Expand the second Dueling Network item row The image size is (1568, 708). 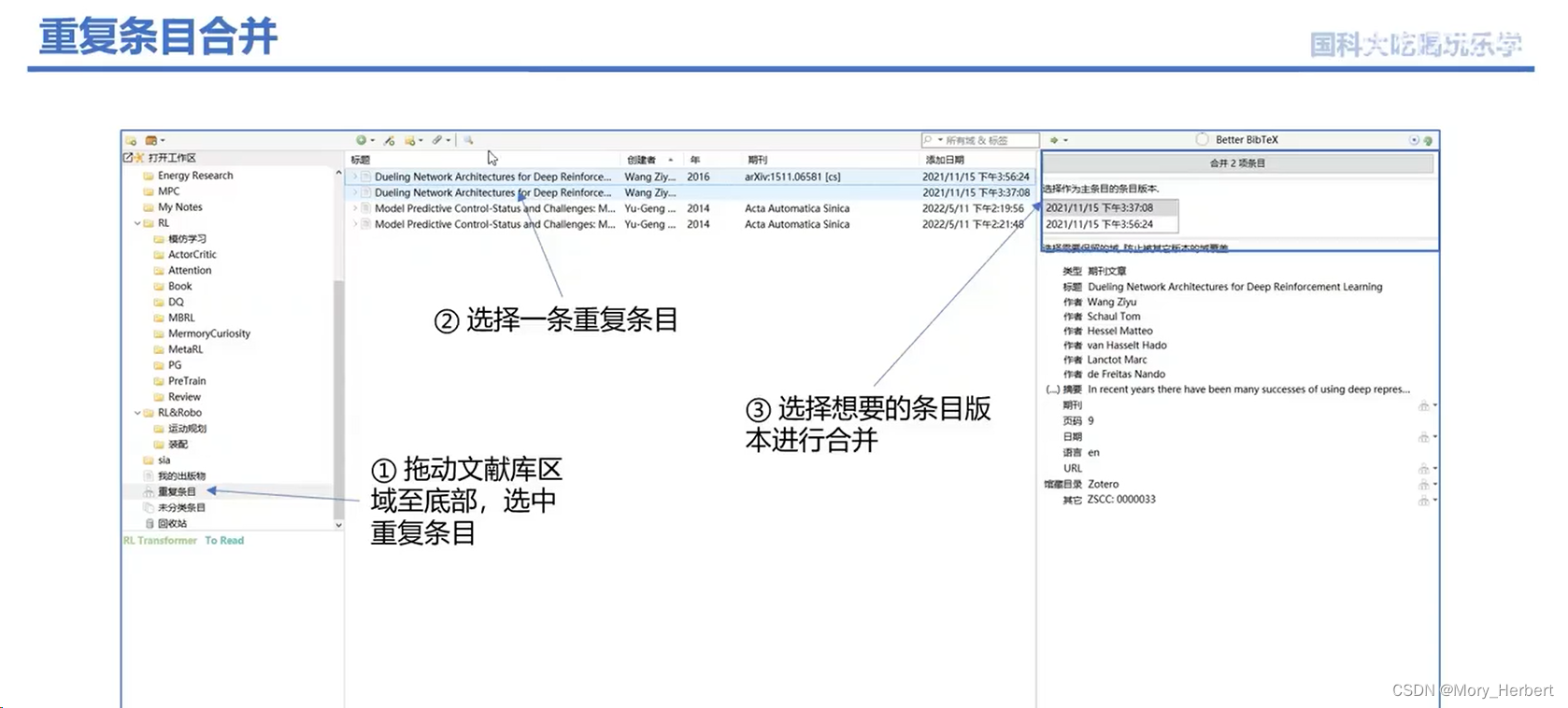coord(354,192)
